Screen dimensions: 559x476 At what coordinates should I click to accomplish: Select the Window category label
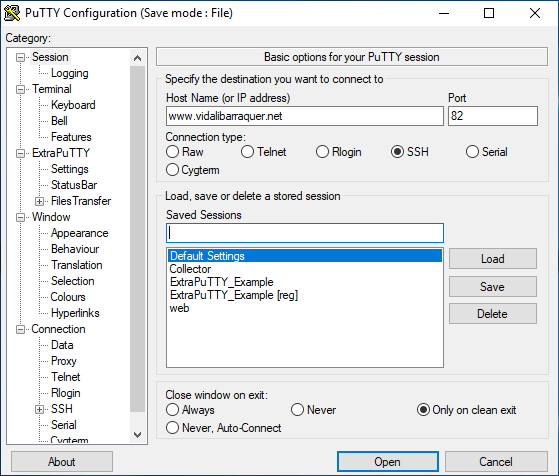(51, 217)
